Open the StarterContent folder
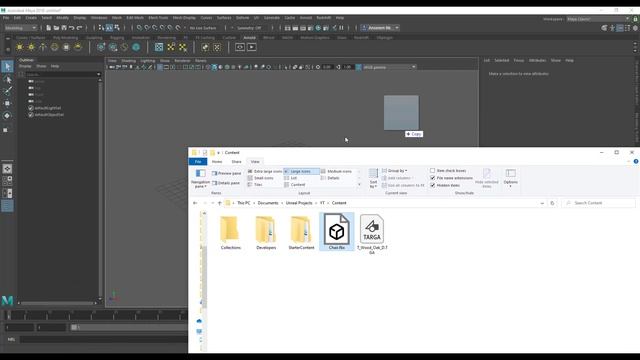 pyautogui.click(x=301, y=232)
